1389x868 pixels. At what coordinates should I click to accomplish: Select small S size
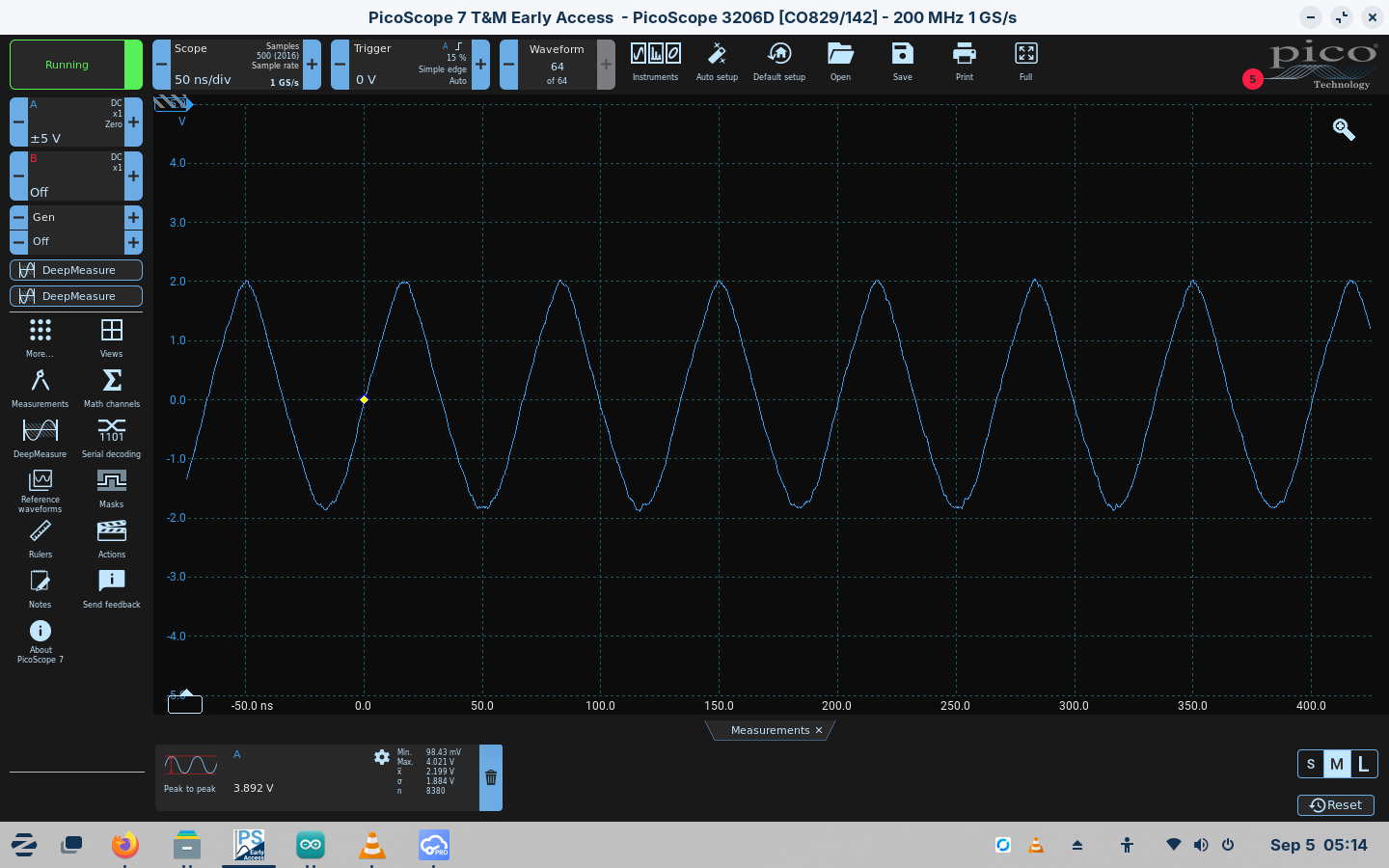[x=1311, y=764]
